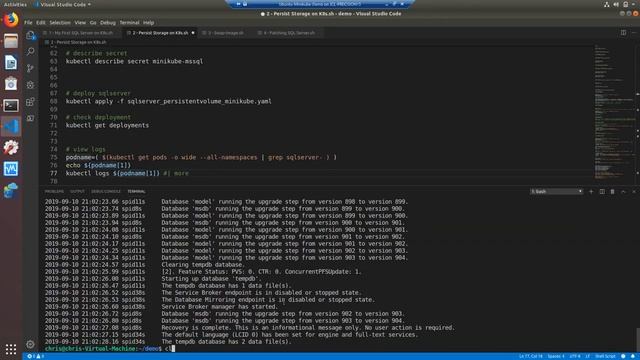
Task: Open the editor More Actions ellipsis
Action: coord(634,33)
